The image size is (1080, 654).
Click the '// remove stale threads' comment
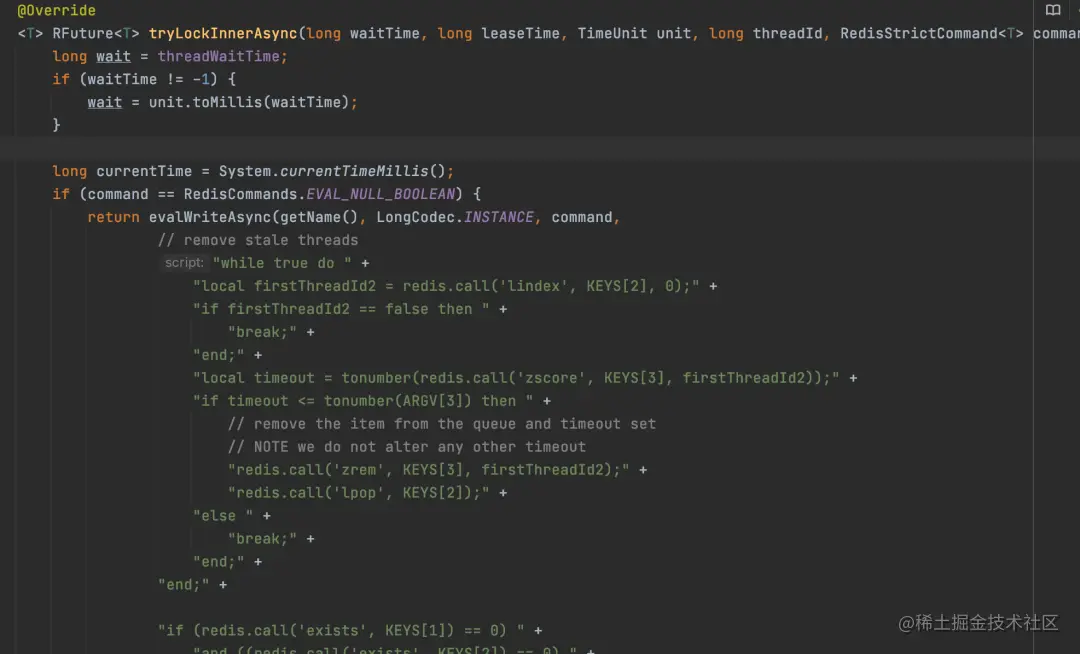coord(258,240)
